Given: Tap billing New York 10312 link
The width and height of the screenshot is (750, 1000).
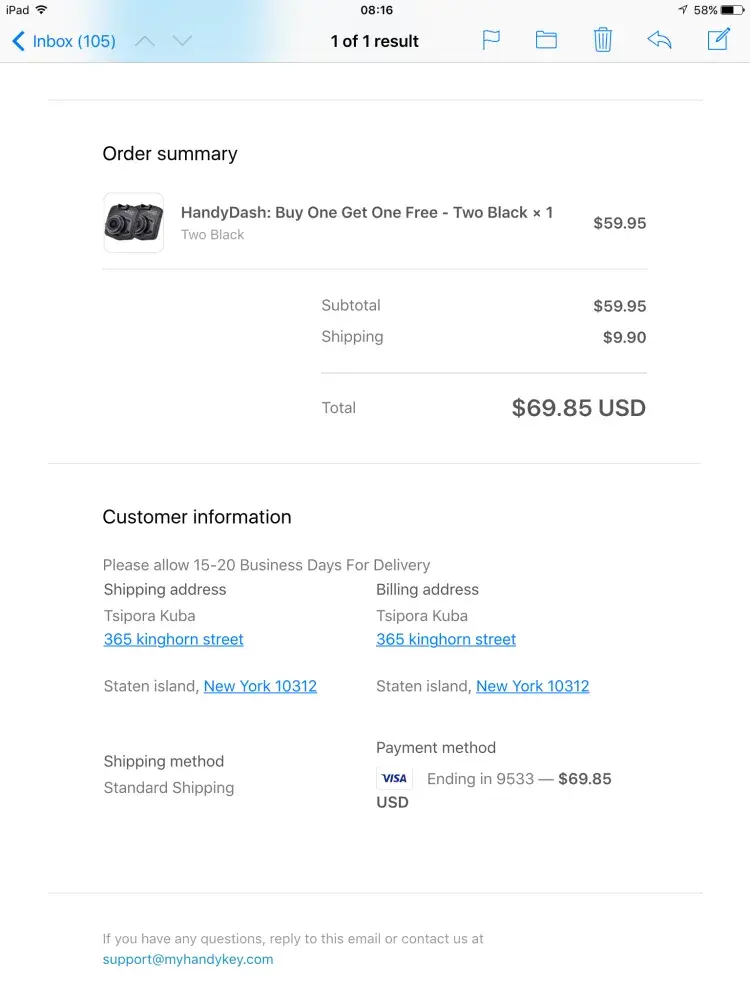Looking at the screenshot, I should coord(533,686).
